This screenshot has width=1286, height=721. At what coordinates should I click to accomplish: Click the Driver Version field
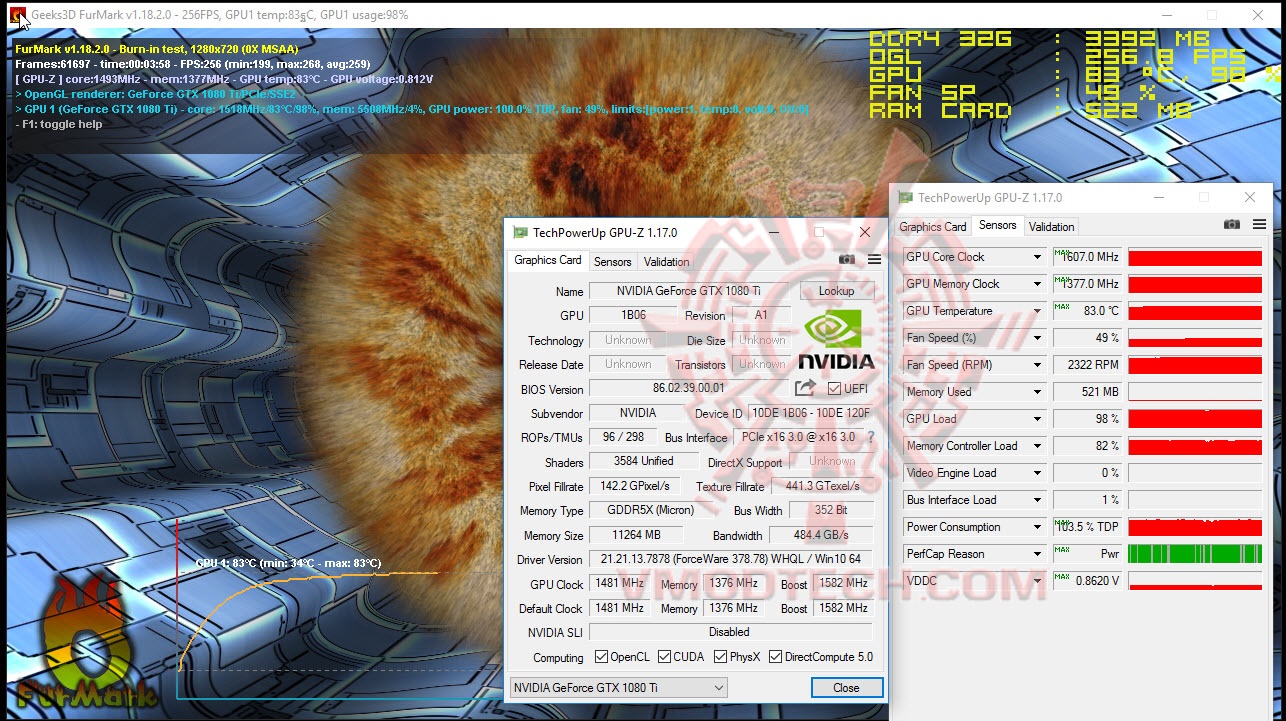[x=731, y=559]
